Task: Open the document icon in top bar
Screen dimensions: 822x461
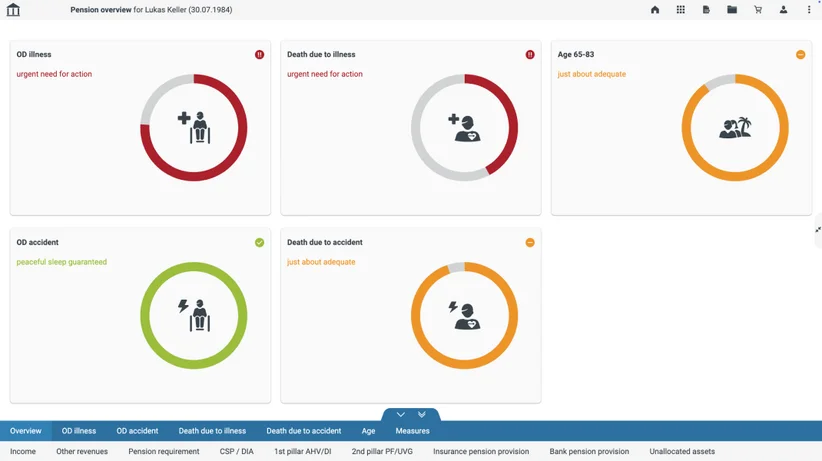Action: click(x=706, y=9)
